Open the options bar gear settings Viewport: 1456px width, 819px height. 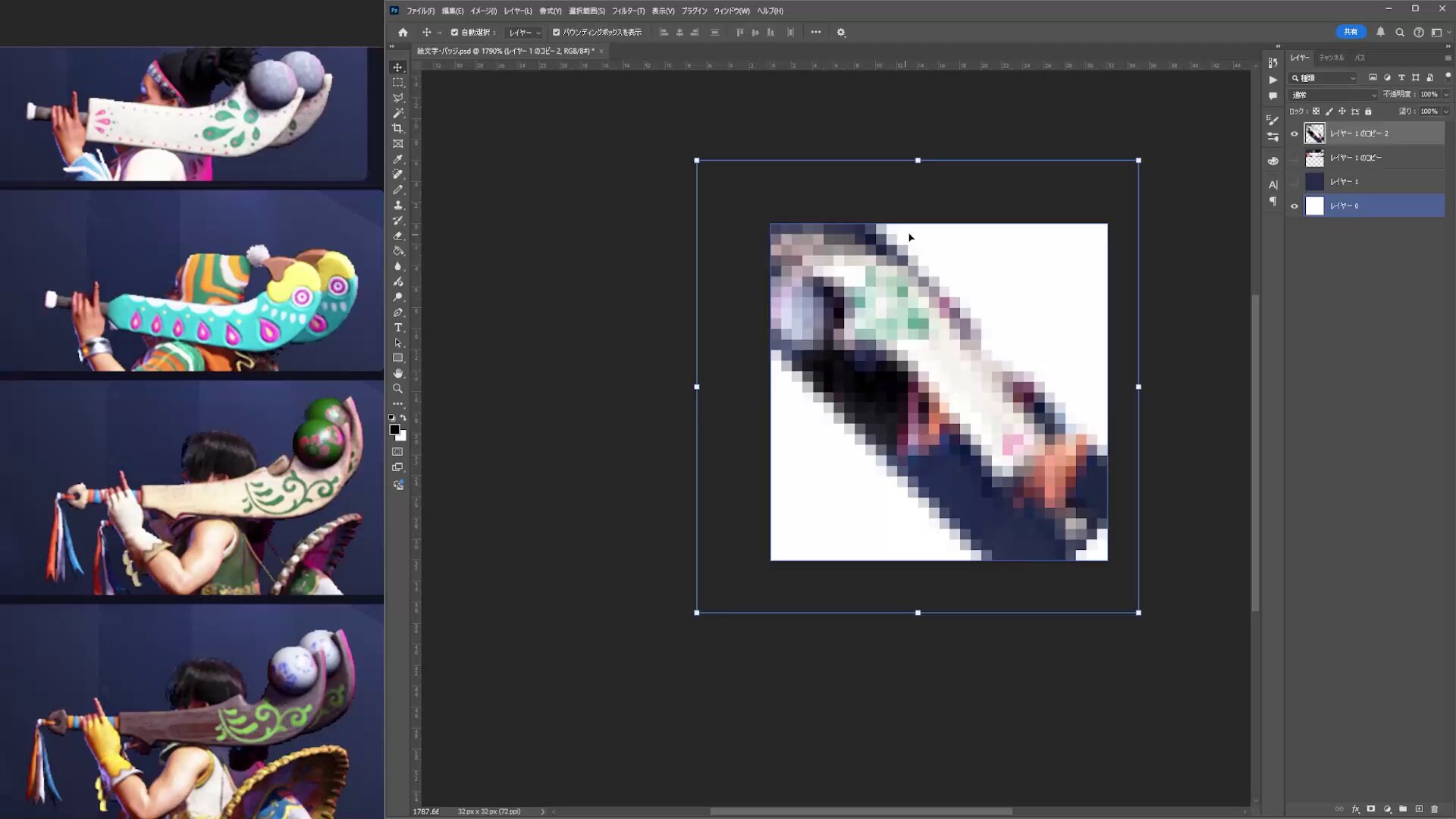pyautogui.click(x=841, y=33)
